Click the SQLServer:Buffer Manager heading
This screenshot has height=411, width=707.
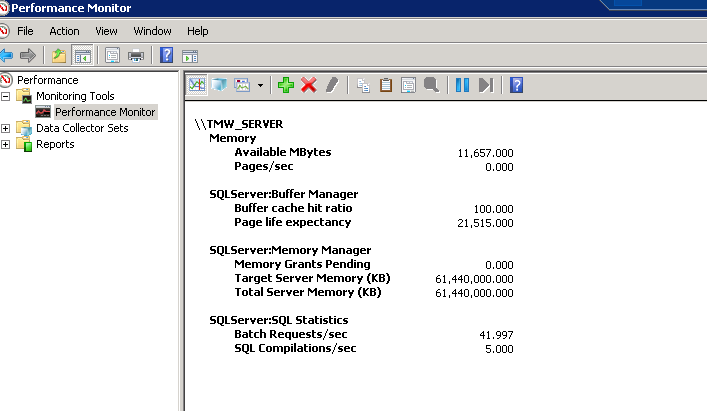[284, 194]
